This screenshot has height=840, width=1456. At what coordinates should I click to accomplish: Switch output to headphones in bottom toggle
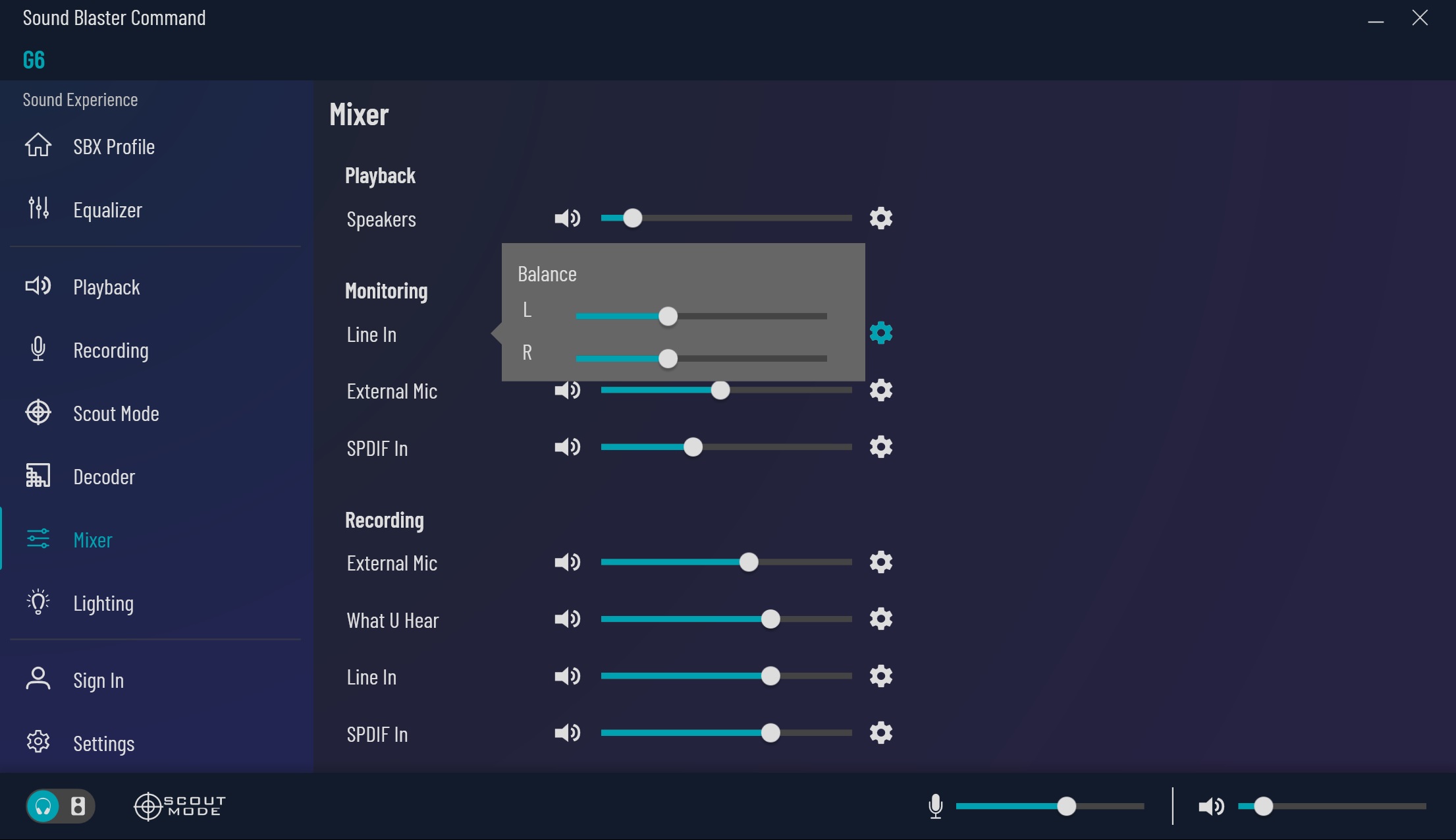click(x=43, y=806)
